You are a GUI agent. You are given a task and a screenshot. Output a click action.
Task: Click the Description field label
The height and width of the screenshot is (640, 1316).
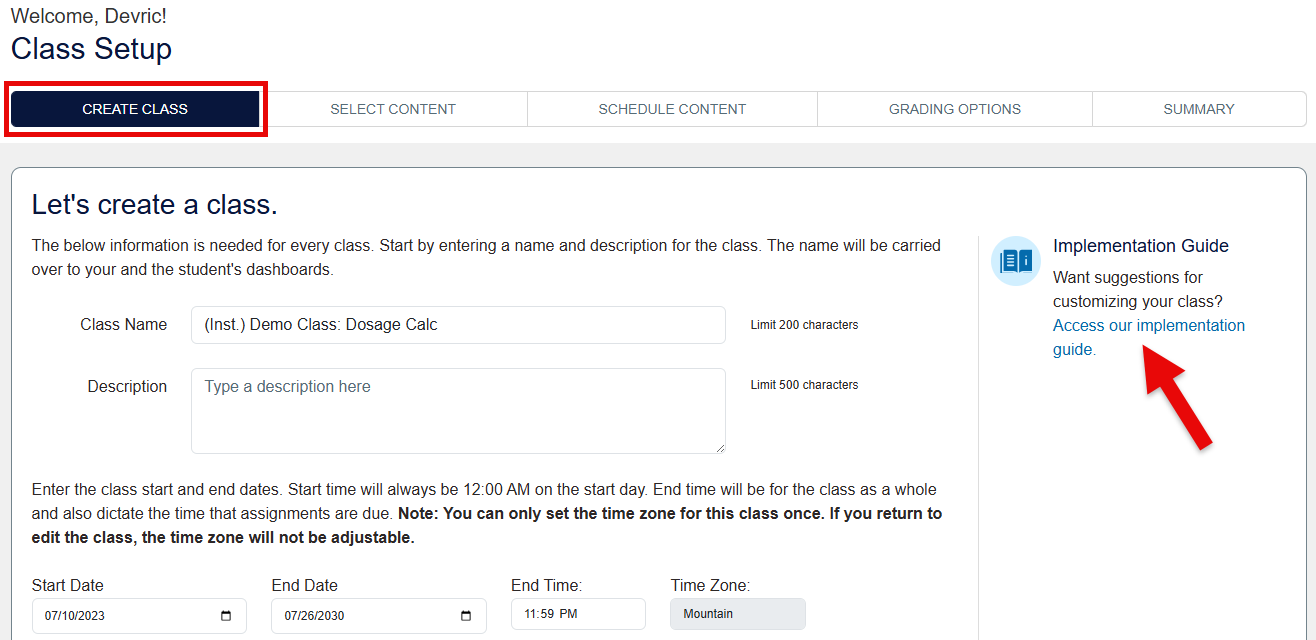tap(127, 387)
